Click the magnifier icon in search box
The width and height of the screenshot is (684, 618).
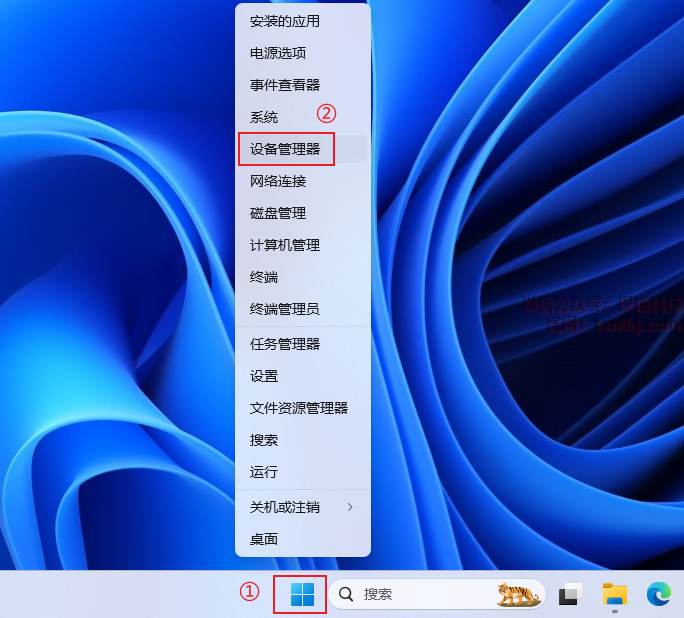point(346,594)
